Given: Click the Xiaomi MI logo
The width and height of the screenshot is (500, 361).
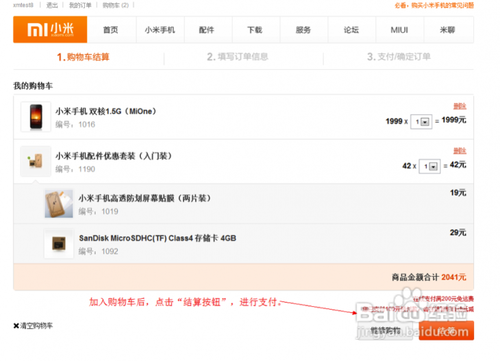Looking at the screenshot, I should (50, 30).
